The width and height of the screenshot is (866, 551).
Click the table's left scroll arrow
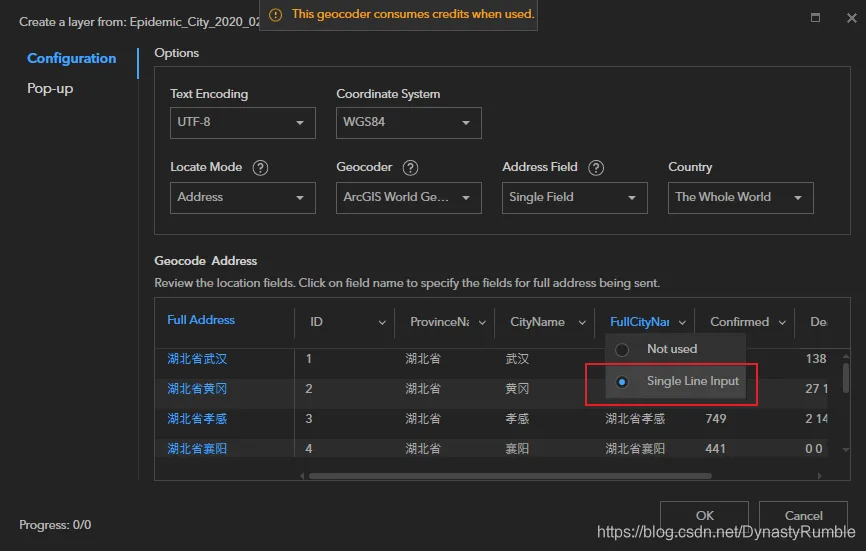302,475
